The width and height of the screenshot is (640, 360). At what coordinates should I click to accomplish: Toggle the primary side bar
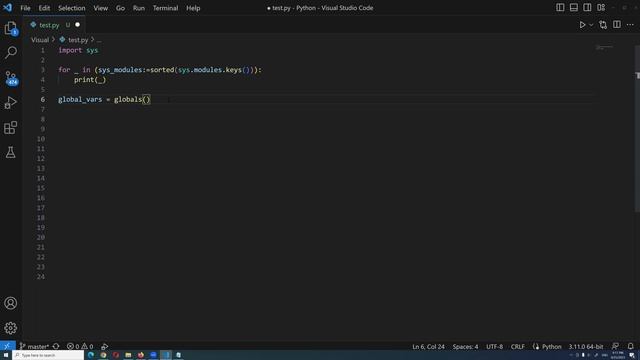point(560,8)
